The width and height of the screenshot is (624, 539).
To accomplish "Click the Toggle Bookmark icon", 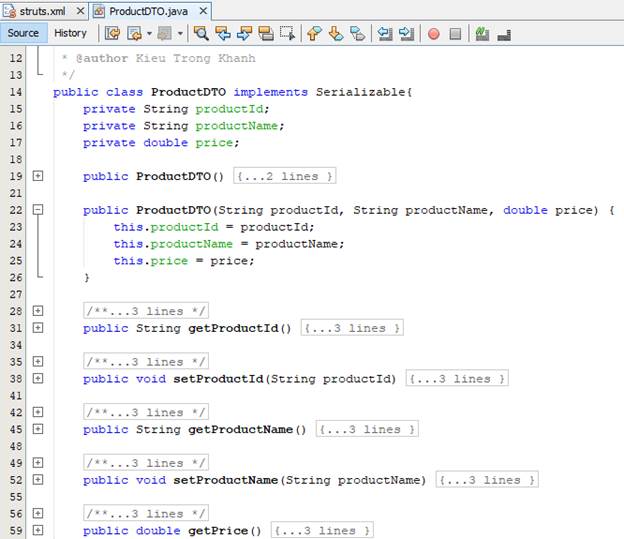I will (357, 33).
